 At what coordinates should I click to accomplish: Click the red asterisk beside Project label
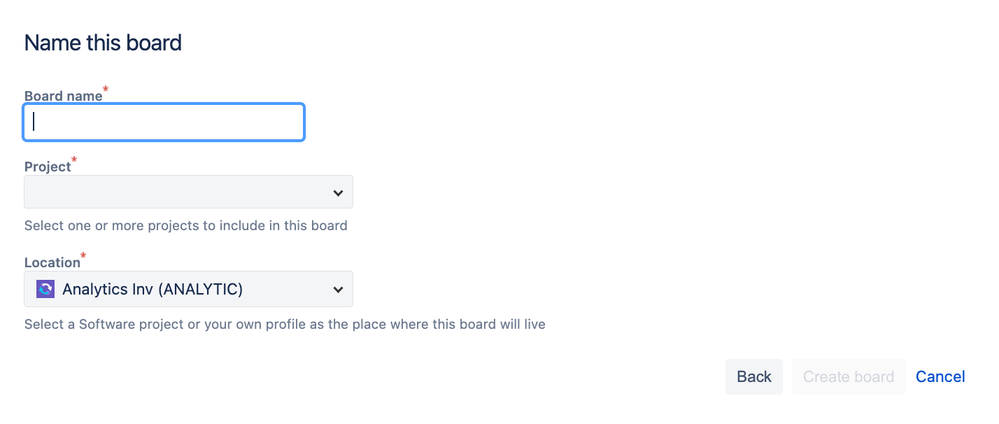74,160
